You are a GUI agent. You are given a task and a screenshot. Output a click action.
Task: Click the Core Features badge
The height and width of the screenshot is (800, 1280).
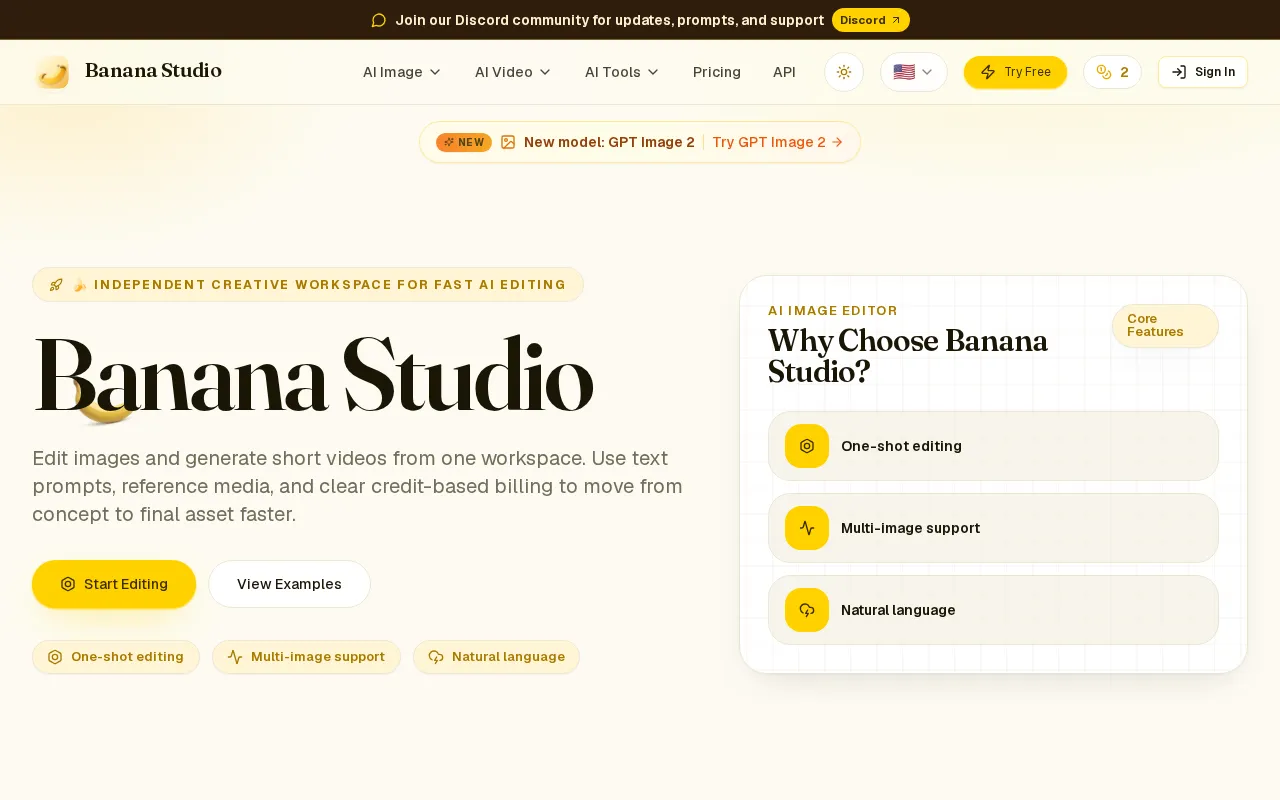(x=1165, y=326)
